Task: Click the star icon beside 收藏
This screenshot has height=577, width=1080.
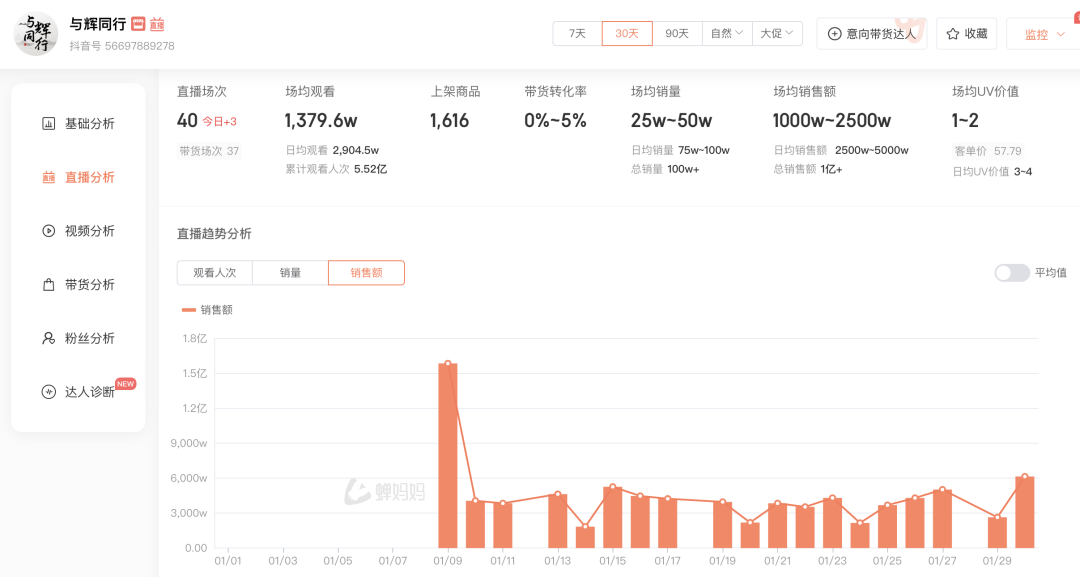Action: (x=953, y=34)
